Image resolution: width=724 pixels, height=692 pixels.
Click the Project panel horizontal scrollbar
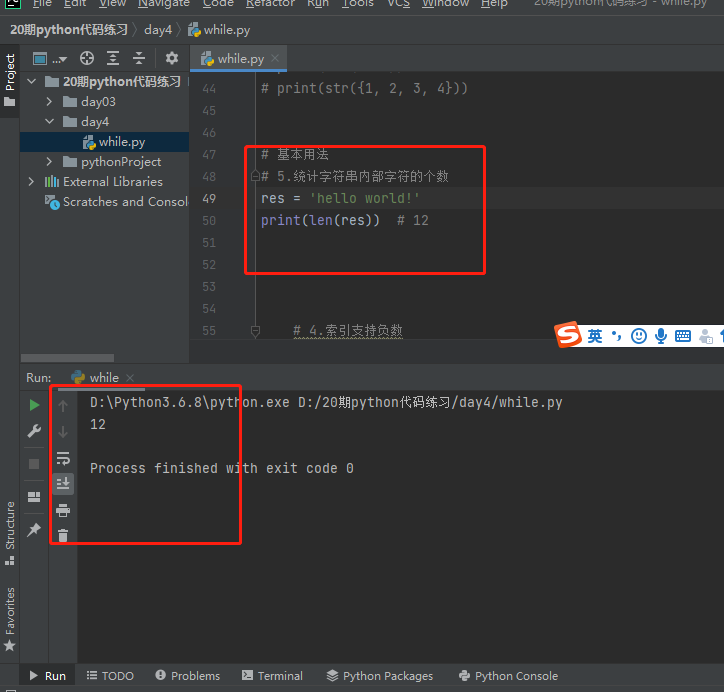pos(67,358)
